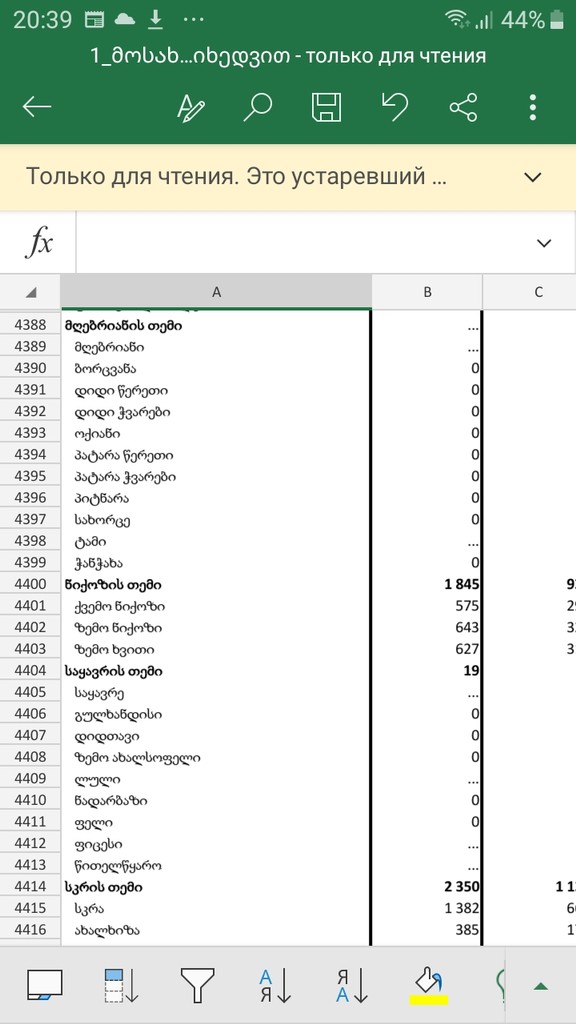
Task: Expand the read-only notification banner
Action: tap(533, 177)
